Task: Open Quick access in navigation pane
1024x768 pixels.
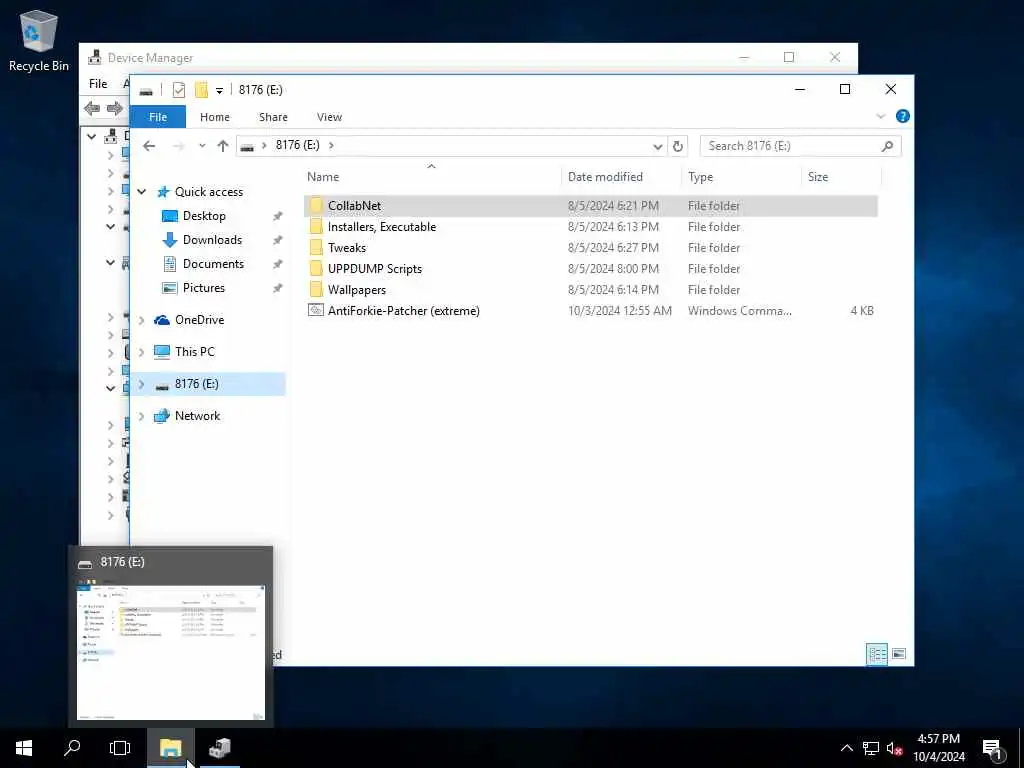Action: [x=208, y=192]
